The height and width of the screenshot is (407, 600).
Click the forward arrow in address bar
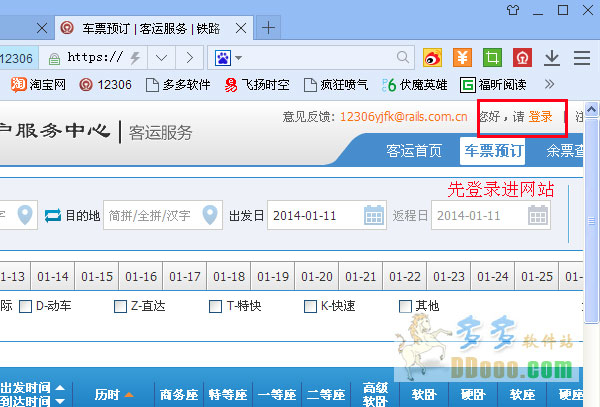(189, 58)
